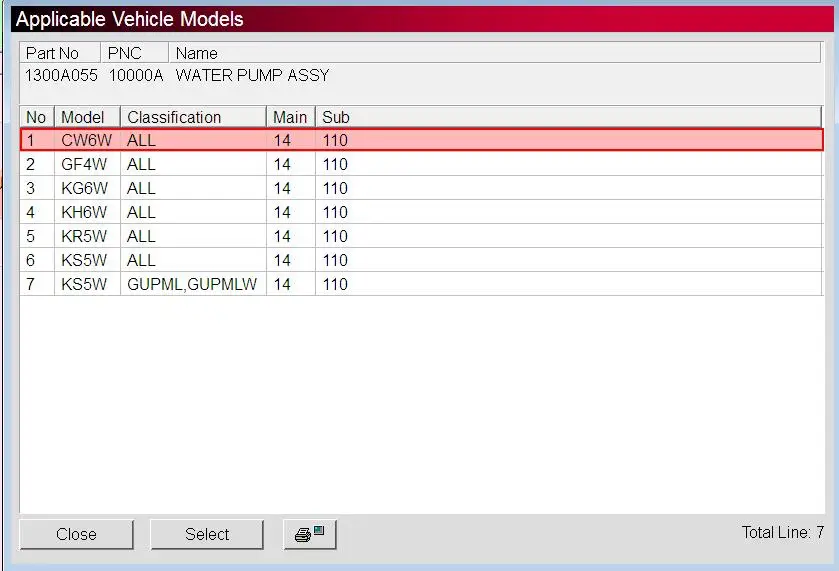Click the WATER PUMP ASSY name
The width and height of the screenshot is (839, 571).
pos(252,75)
